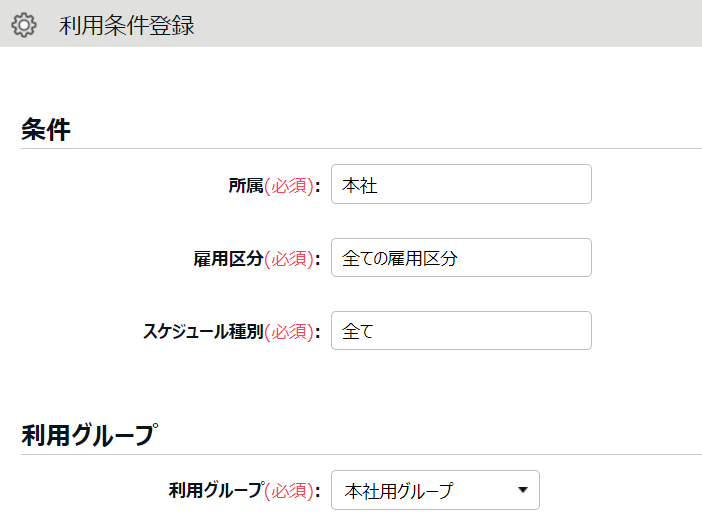The image size is (702, 531).
Task: Click the 条件 section heading
Action: tap(46, 130)
